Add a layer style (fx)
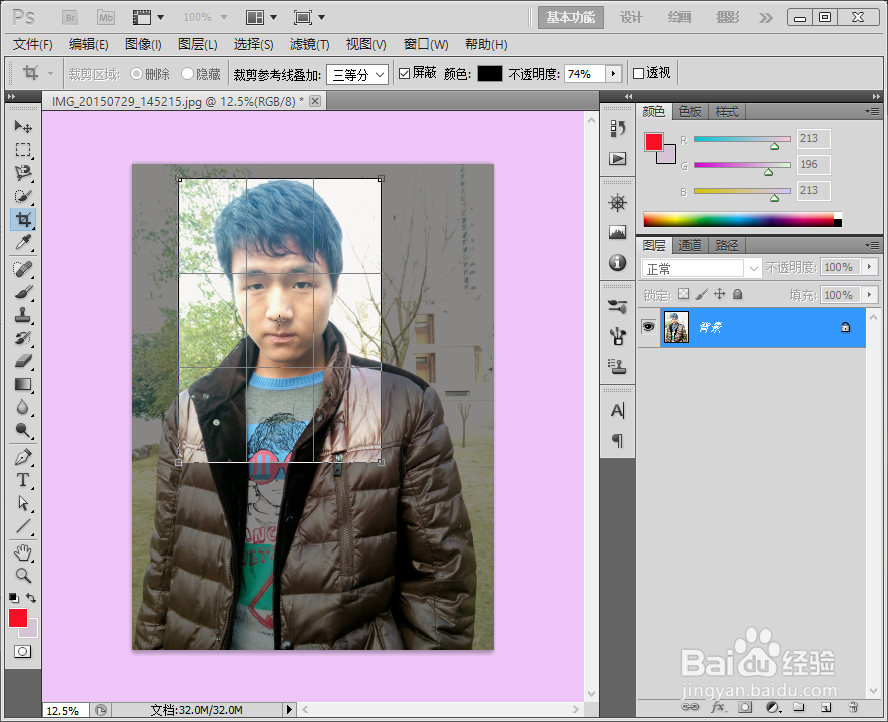888x722 pixels. [718, 707]
